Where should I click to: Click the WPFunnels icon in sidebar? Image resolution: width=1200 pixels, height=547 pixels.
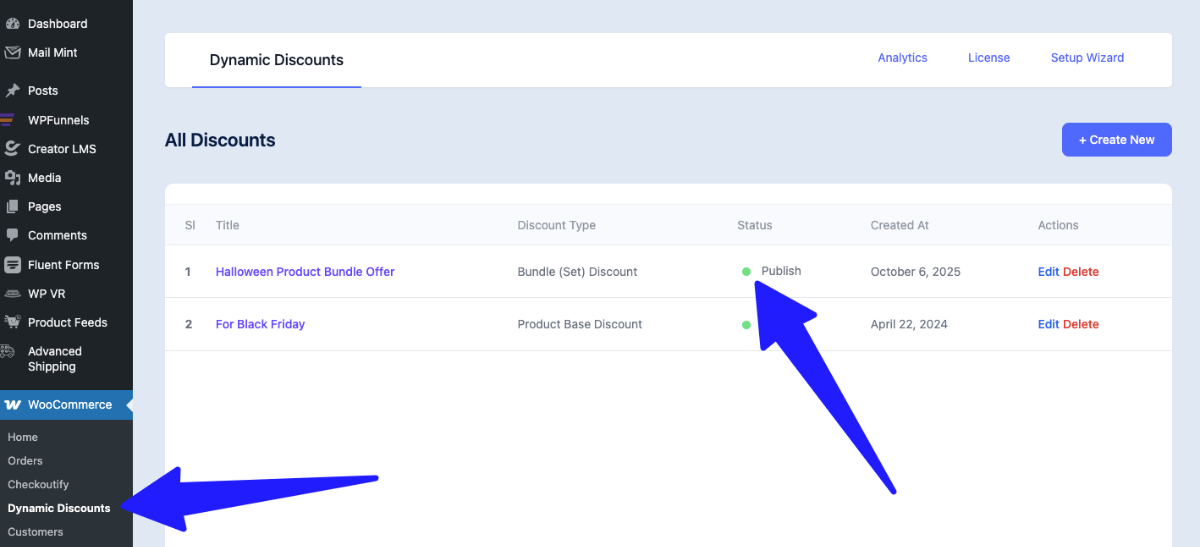tap(9, 120)
